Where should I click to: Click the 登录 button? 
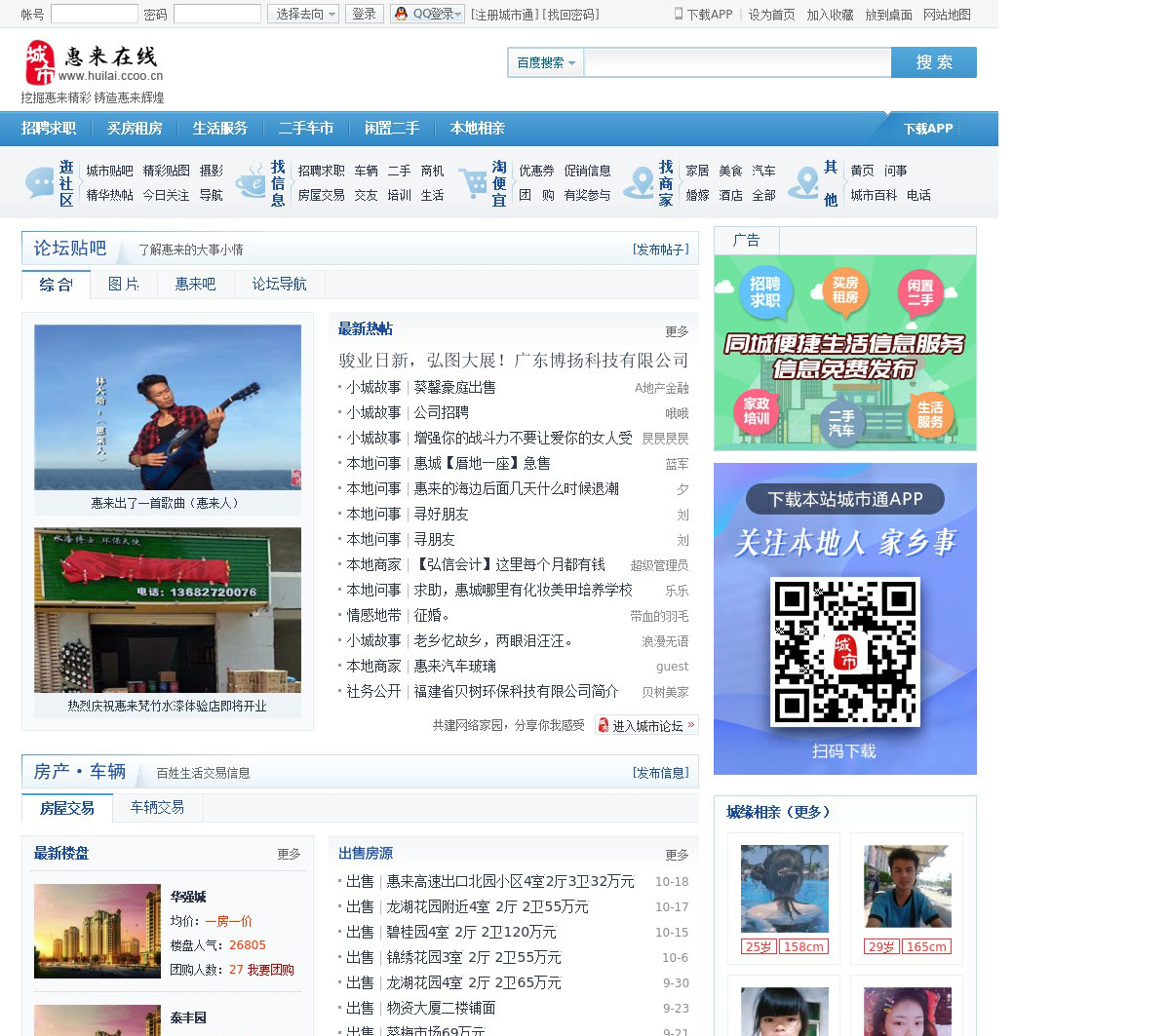pyautogui.click(x=364, y=14)
